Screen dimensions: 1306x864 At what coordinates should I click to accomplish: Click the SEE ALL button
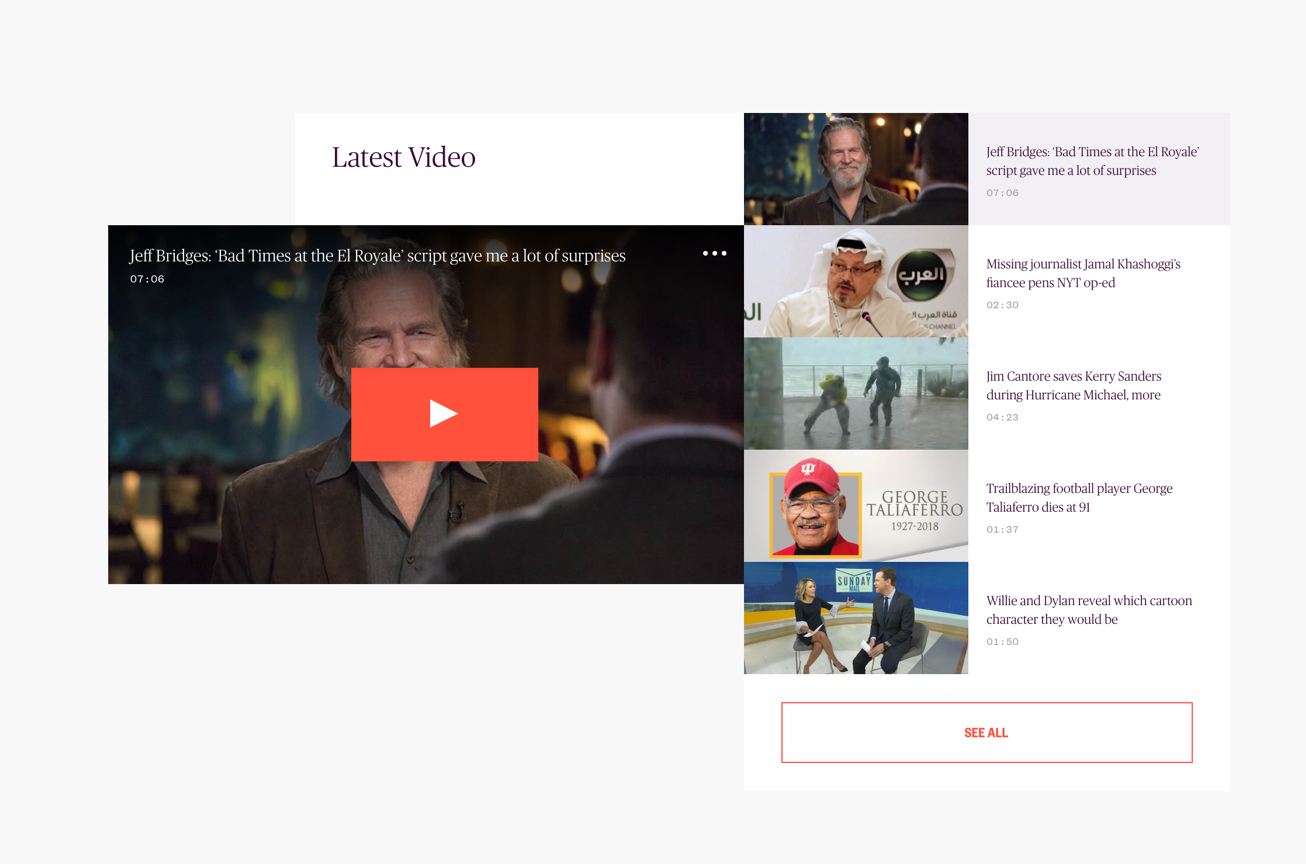(986, 733)
